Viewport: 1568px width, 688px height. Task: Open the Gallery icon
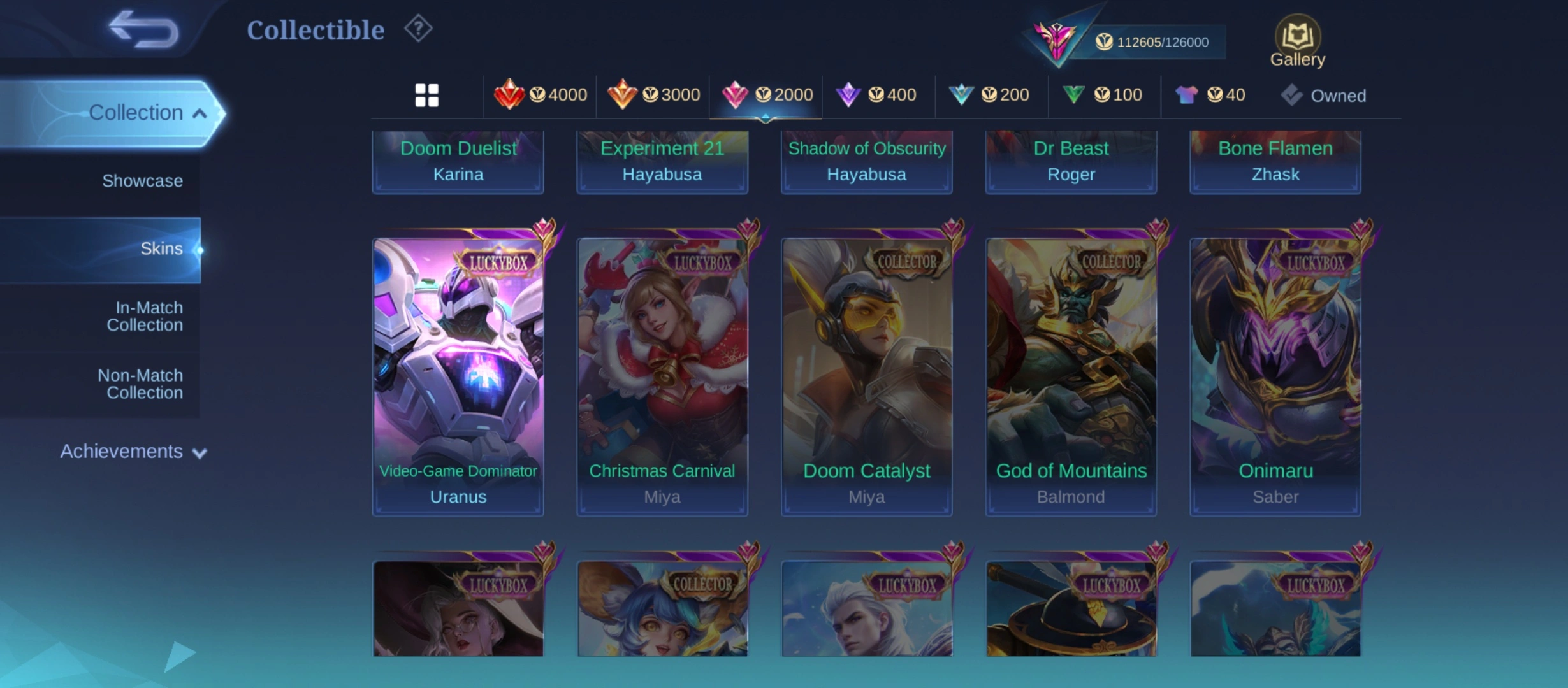point(1297,41)
